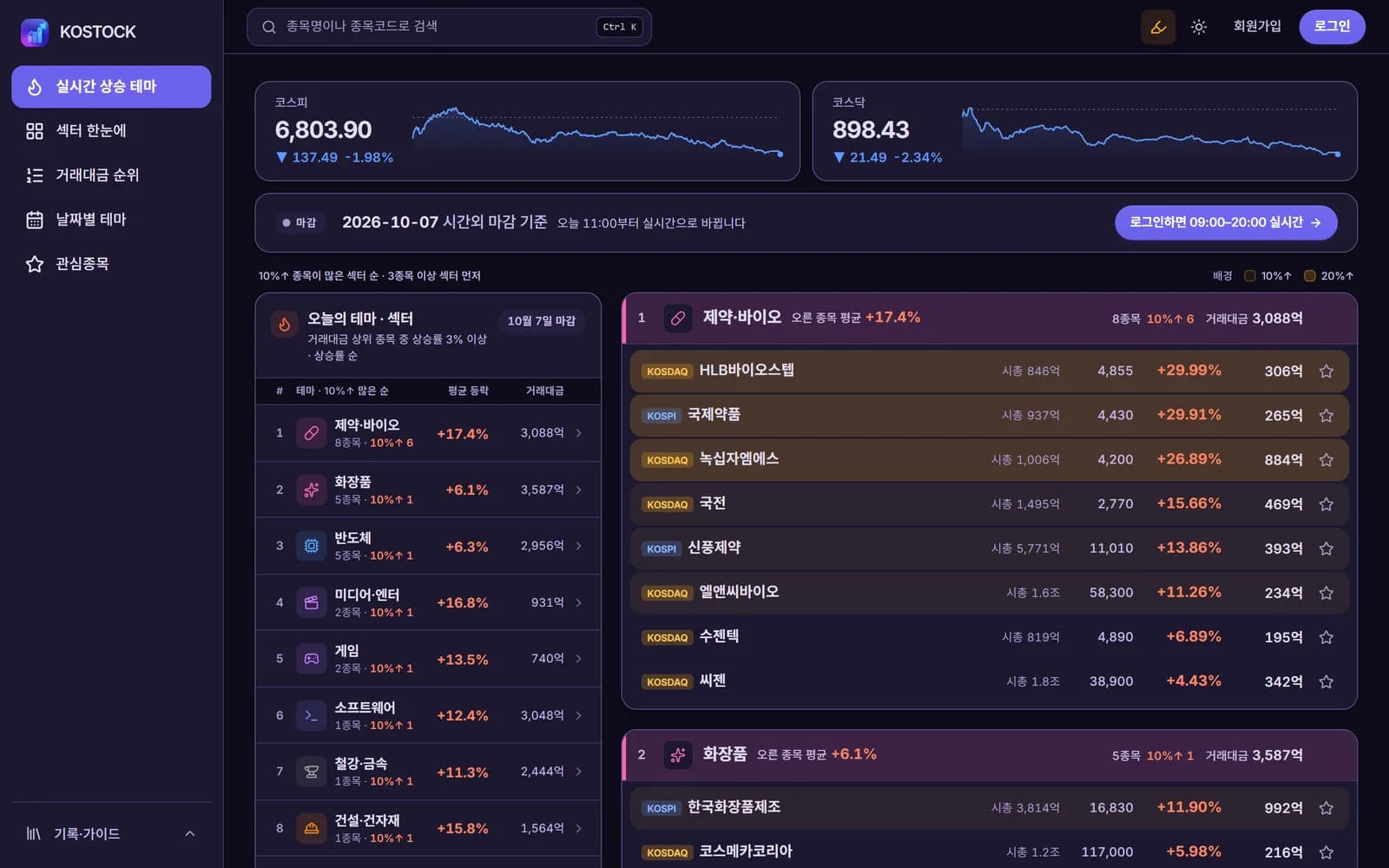Star HLB바이오스텝 as a favorite
Screen dimensions: 1389x868
coord(1326,372)
